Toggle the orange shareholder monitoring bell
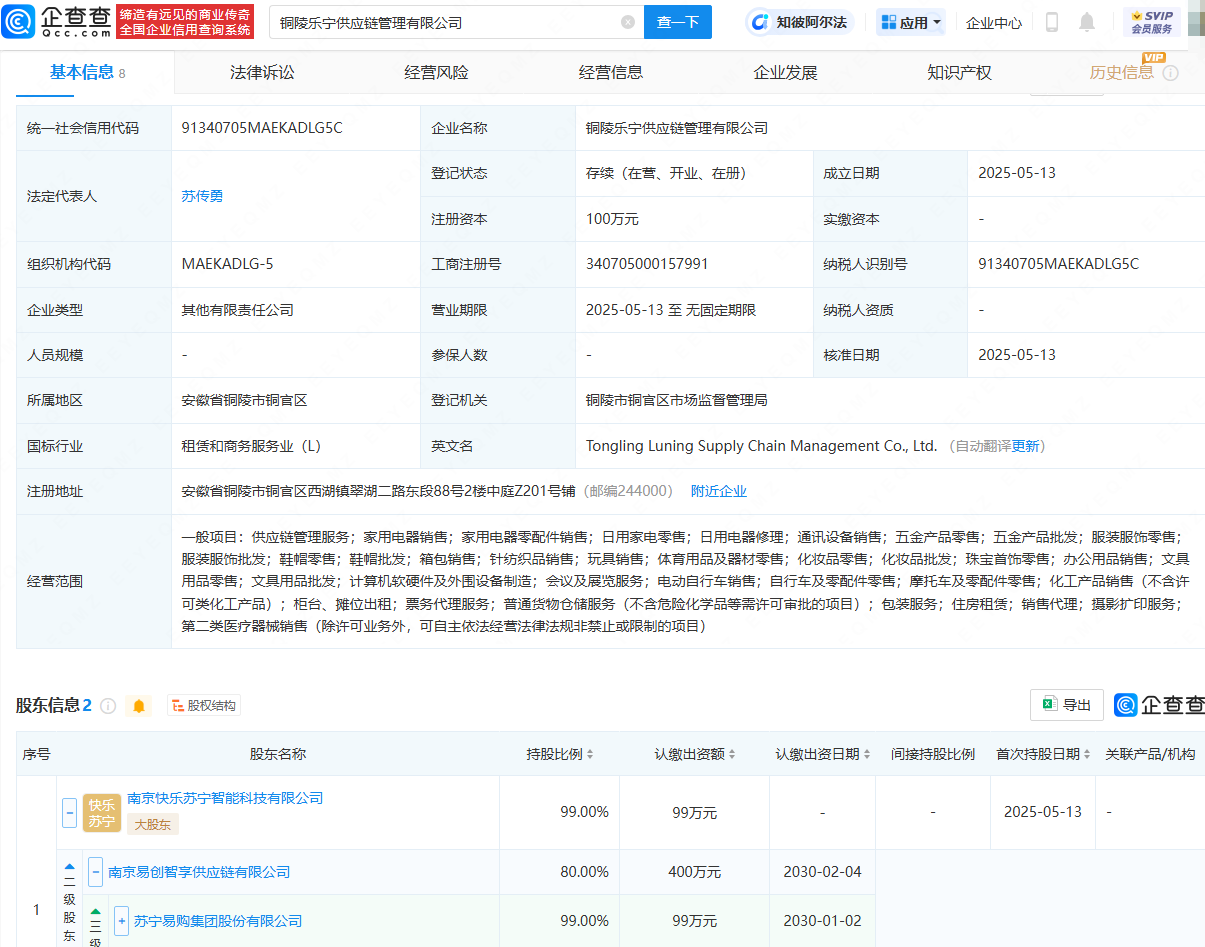 139,706
